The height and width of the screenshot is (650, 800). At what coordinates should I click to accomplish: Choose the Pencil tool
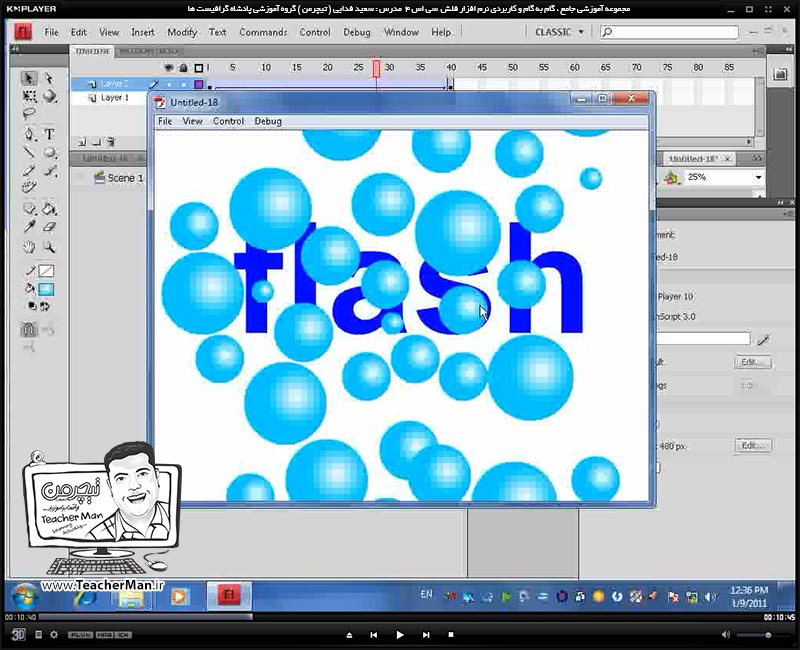click(x=29, y=170)
